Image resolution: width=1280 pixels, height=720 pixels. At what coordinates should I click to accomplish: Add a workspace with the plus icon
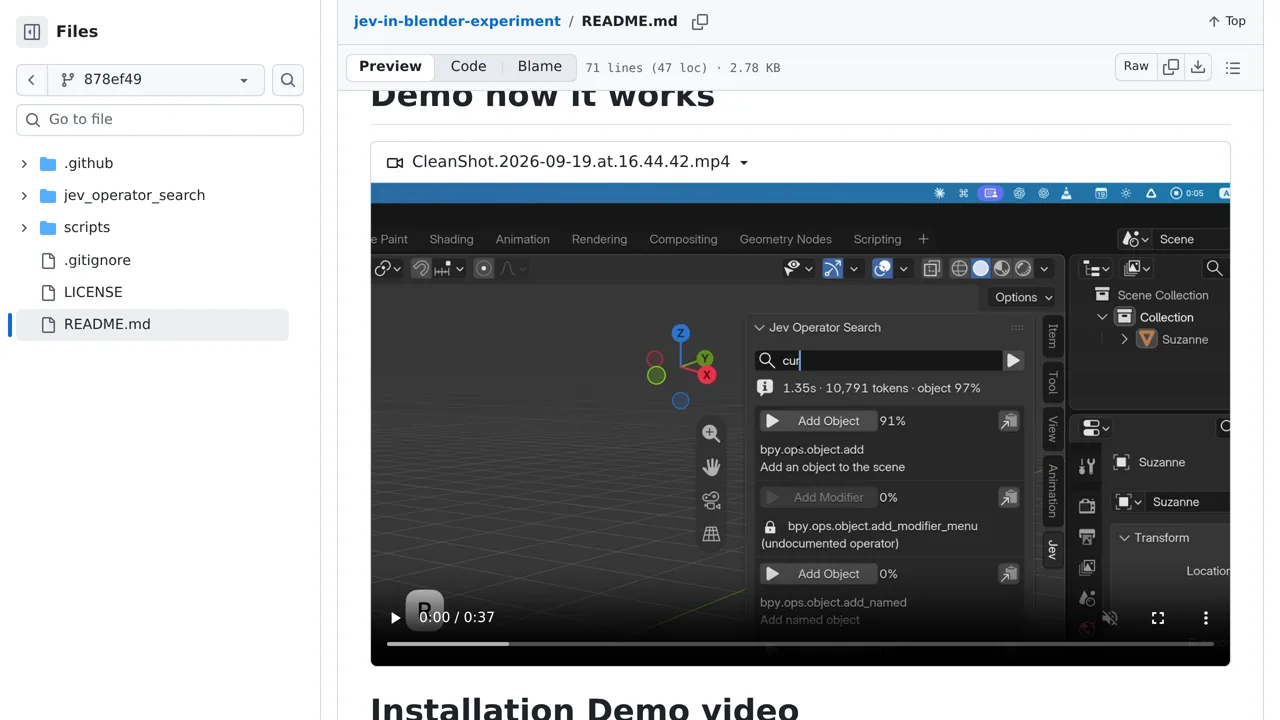(923, 239)
